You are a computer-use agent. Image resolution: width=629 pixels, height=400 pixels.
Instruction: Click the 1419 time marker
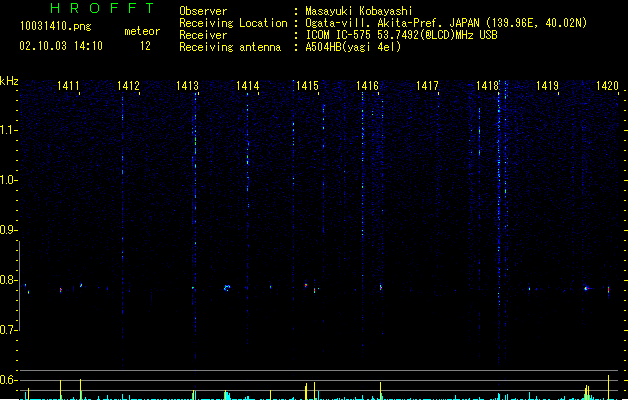pyautogui.click(x=547, y=86)
